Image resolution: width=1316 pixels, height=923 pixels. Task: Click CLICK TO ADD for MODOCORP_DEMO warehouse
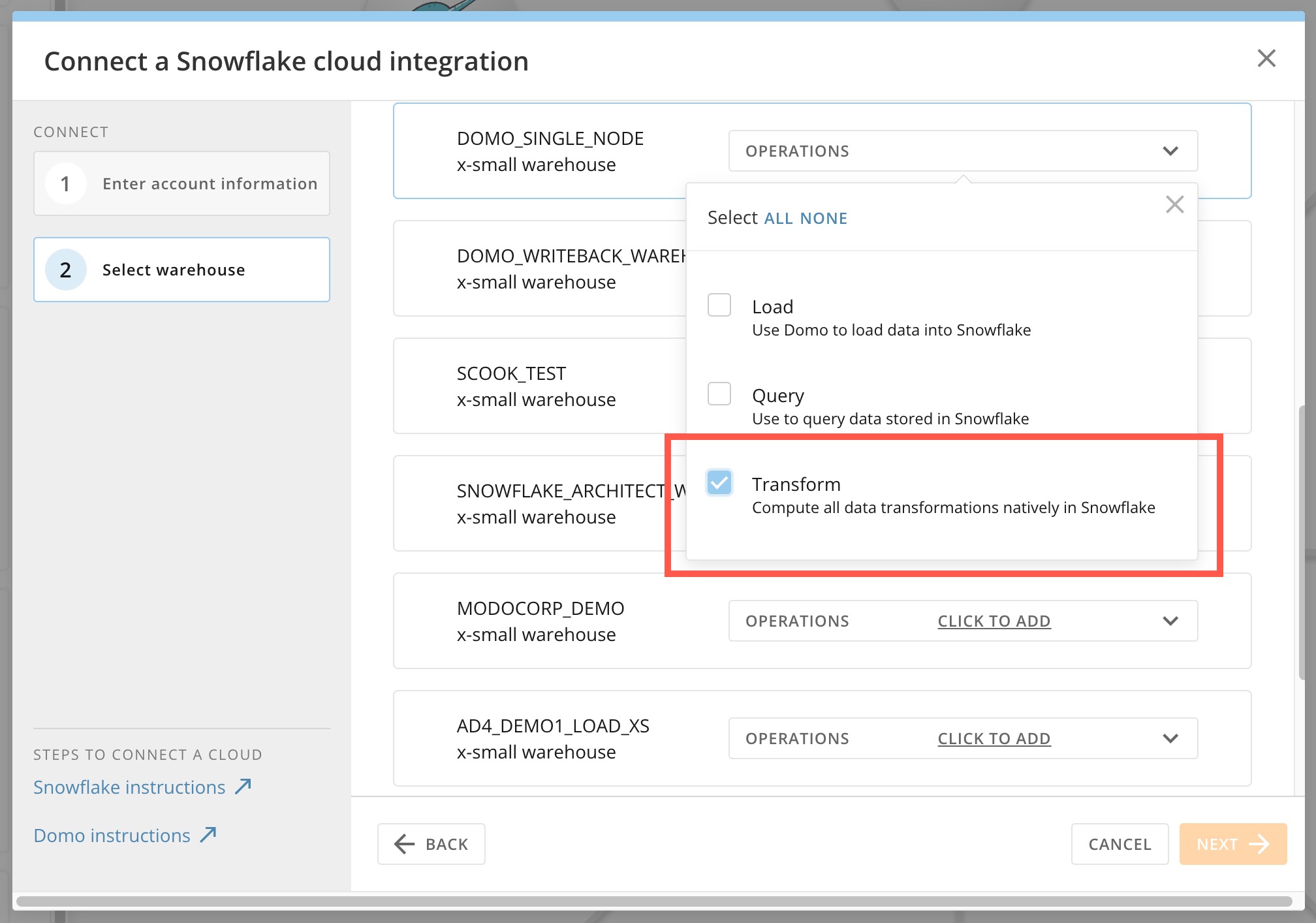[994, 621]
